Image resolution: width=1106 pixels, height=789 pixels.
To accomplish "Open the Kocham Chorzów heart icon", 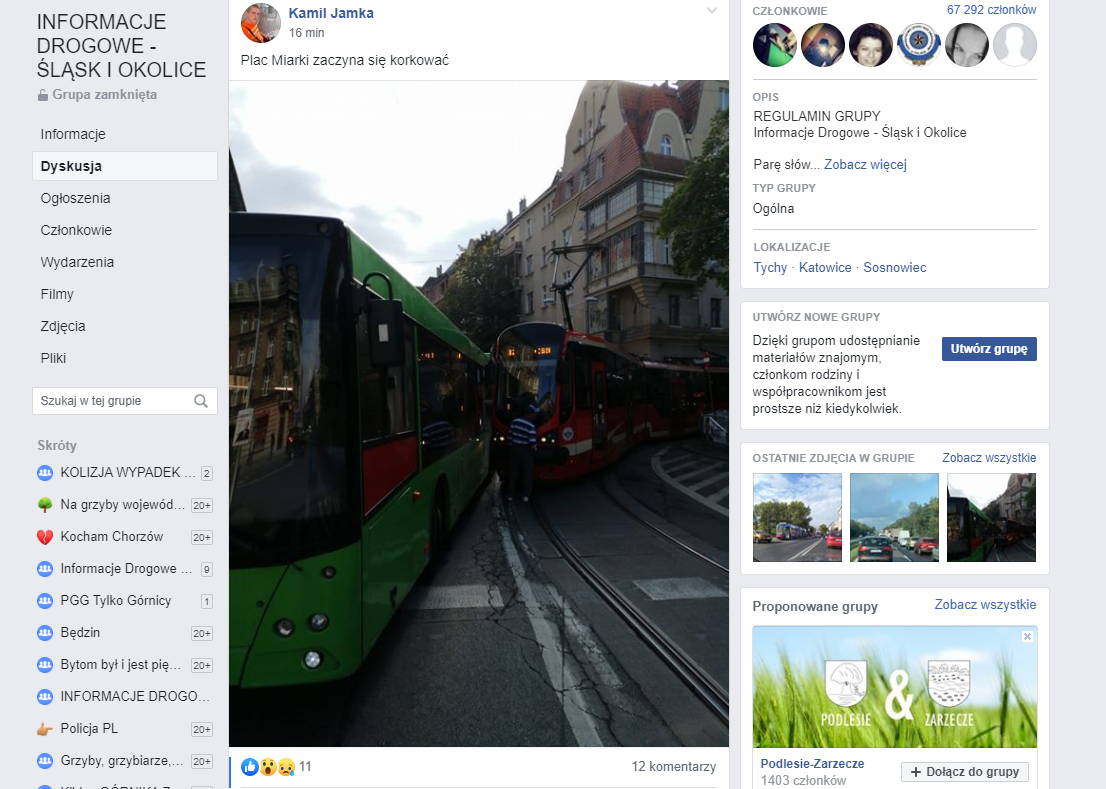I will click(44, 537).
